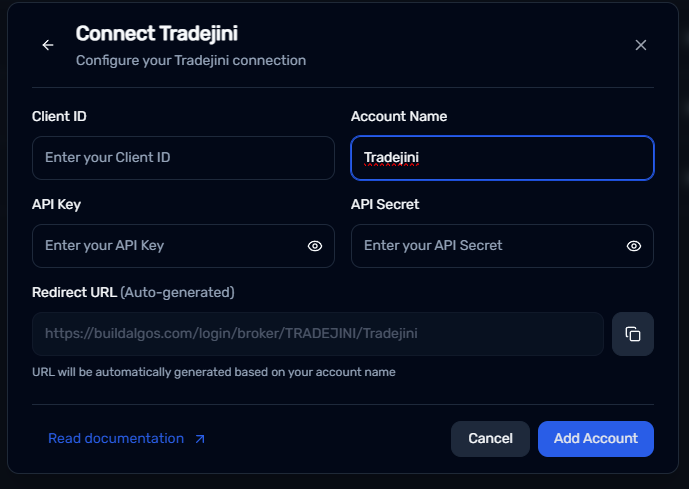The height and width of the screenshot is (489, 689).
Task: Open the Read documentation link
Action: click(116, 439)
